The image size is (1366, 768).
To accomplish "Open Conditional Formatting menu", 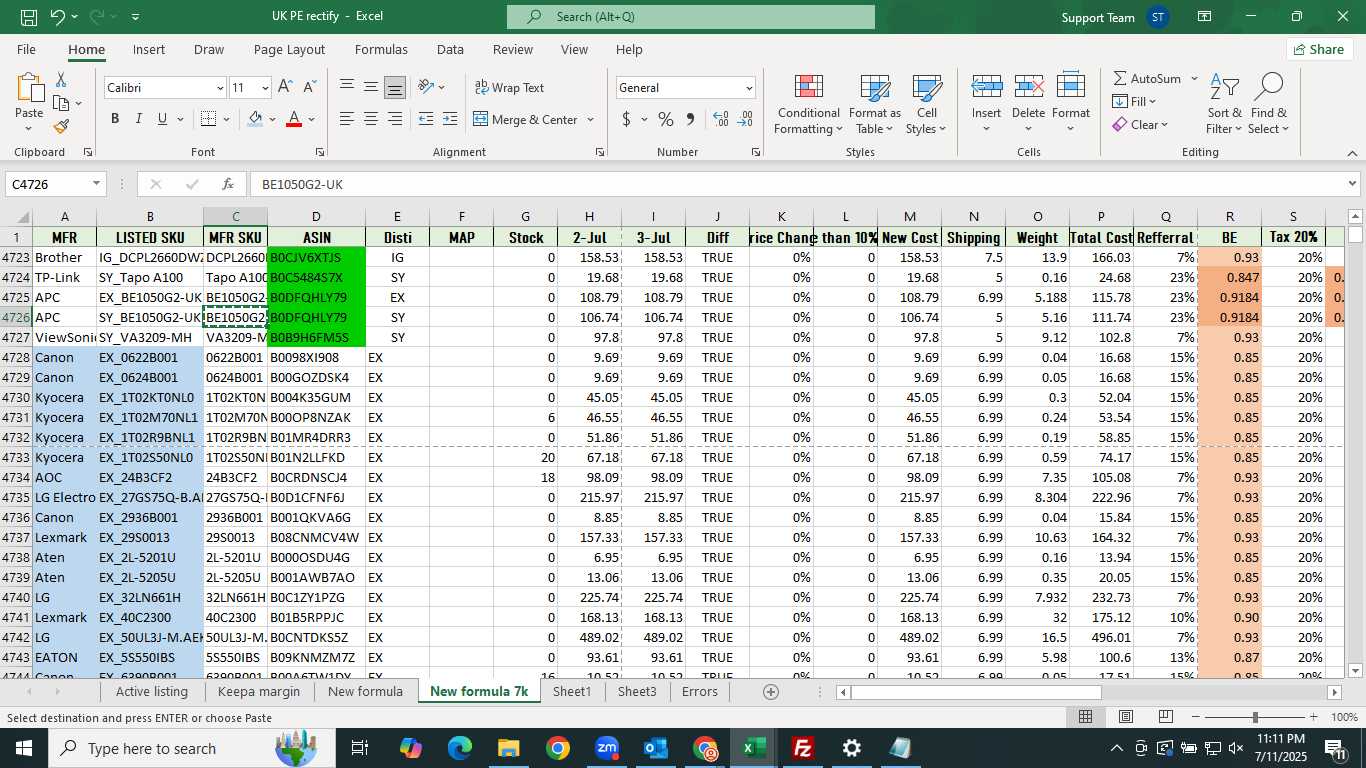I will 808,104.
